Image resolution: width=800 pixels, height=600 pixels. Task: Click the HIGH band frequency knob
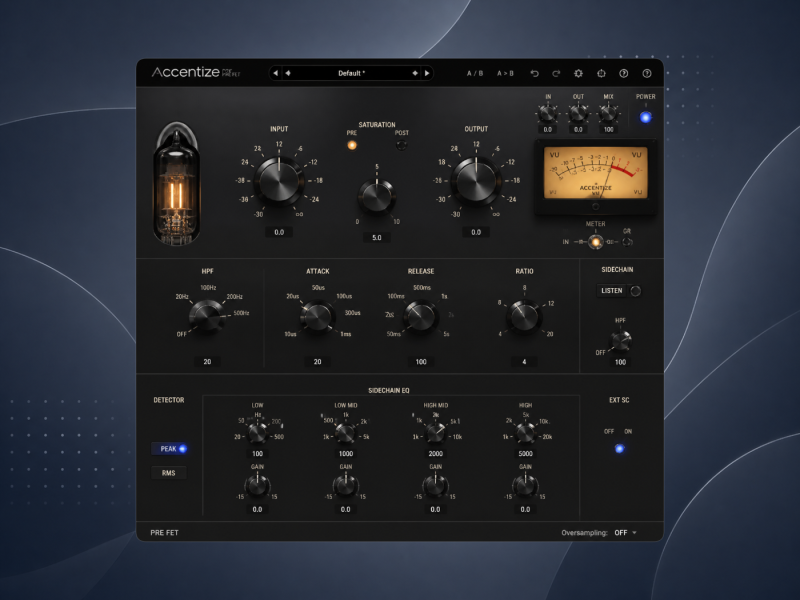pos(525,433)
